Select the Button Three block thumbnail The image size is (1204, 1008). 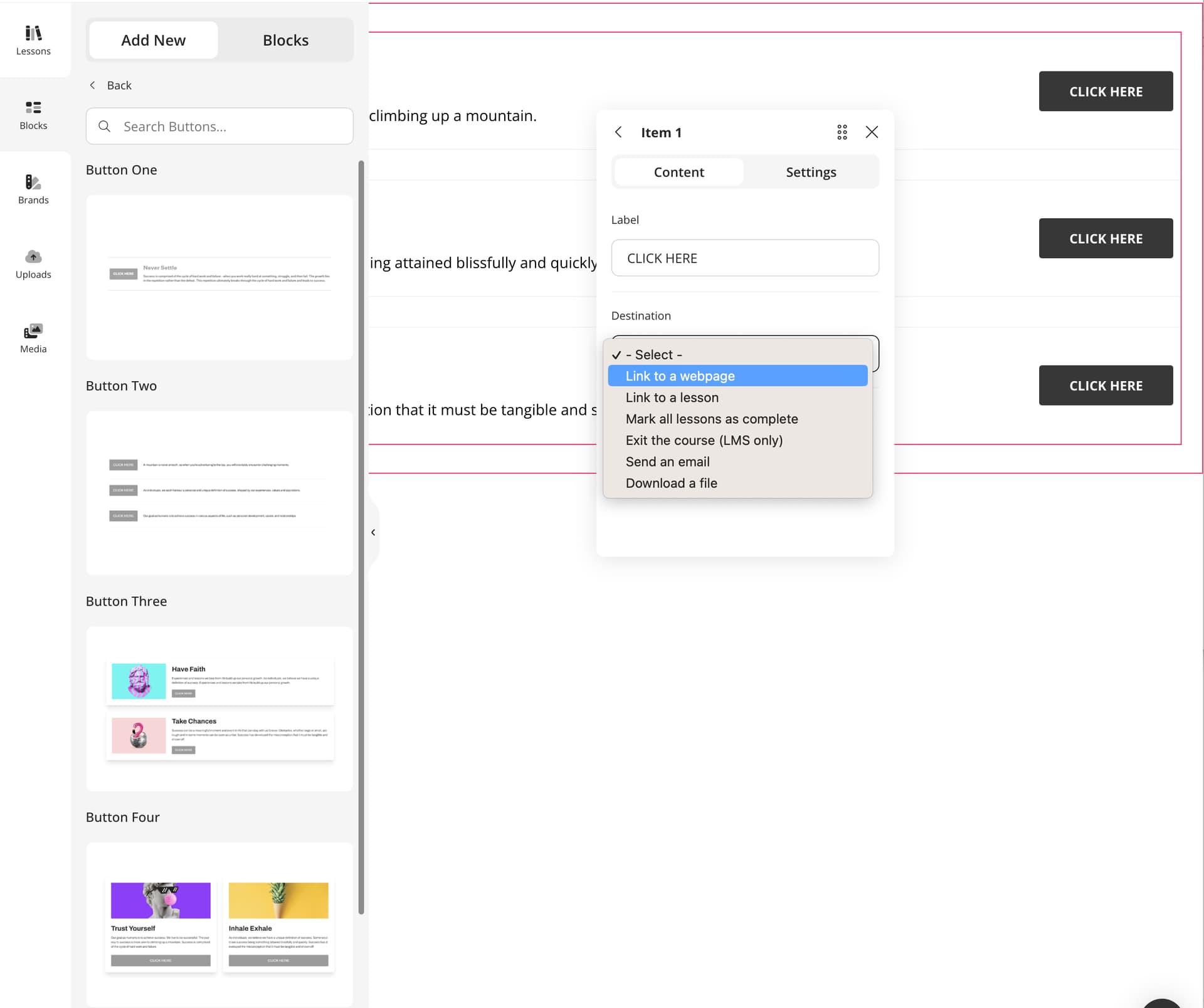[x=219, y=708]
